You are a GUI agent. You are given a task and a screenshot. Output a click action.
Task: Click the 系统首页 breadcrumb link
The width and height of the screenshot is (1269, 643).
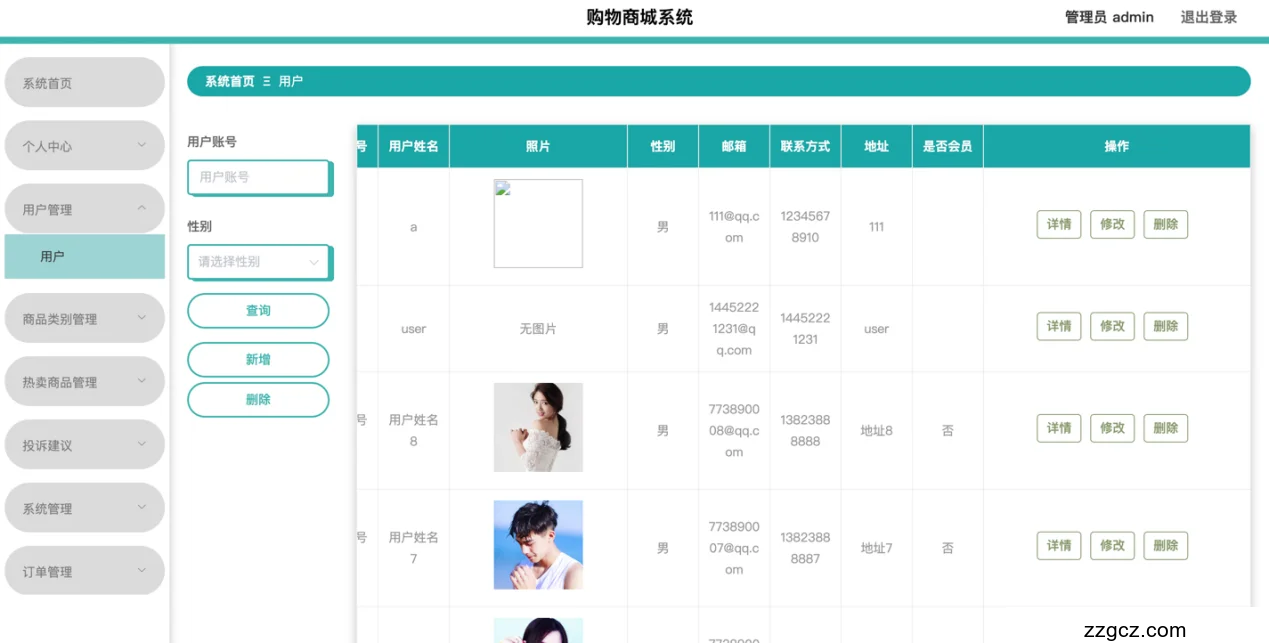(x=229, y=82)
